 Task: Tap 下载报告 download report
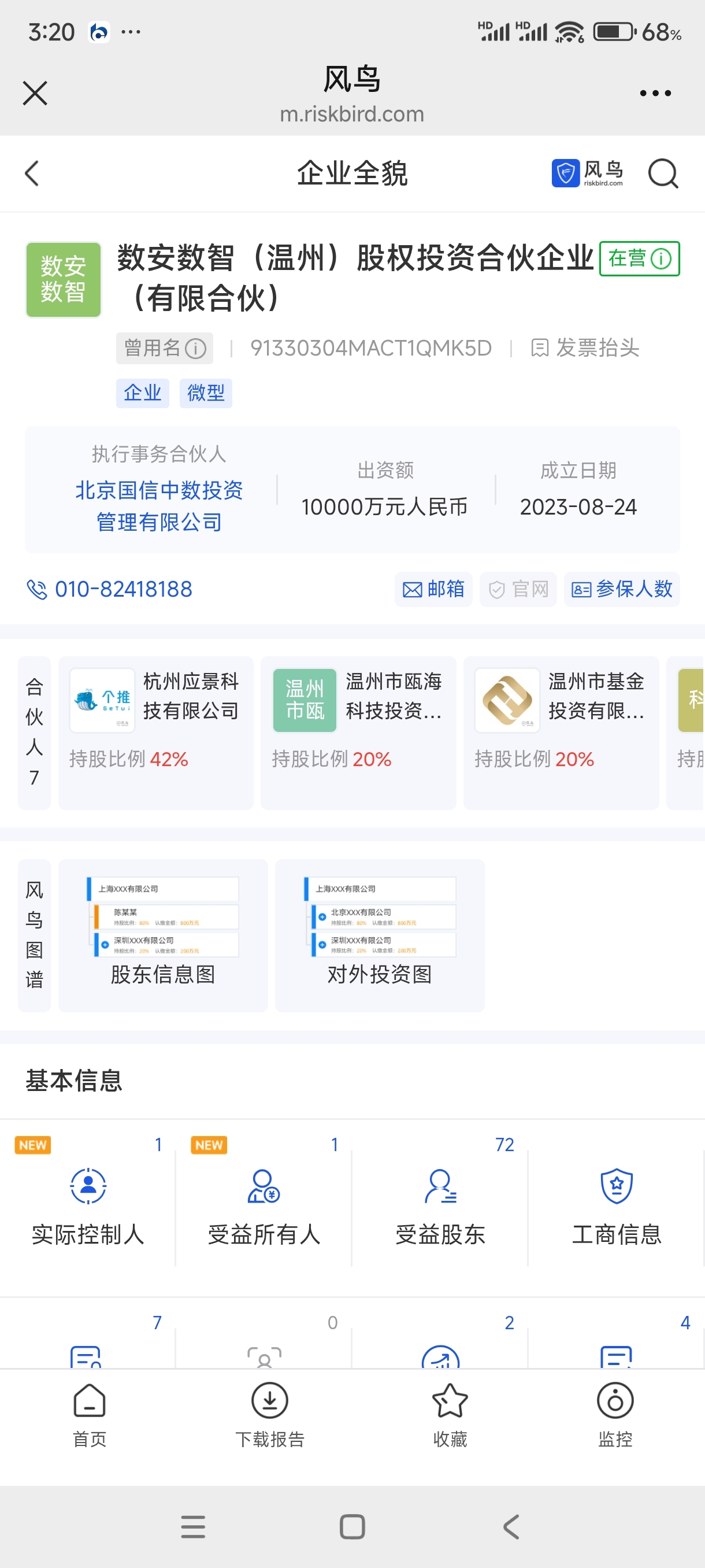tap(269, 1415)
